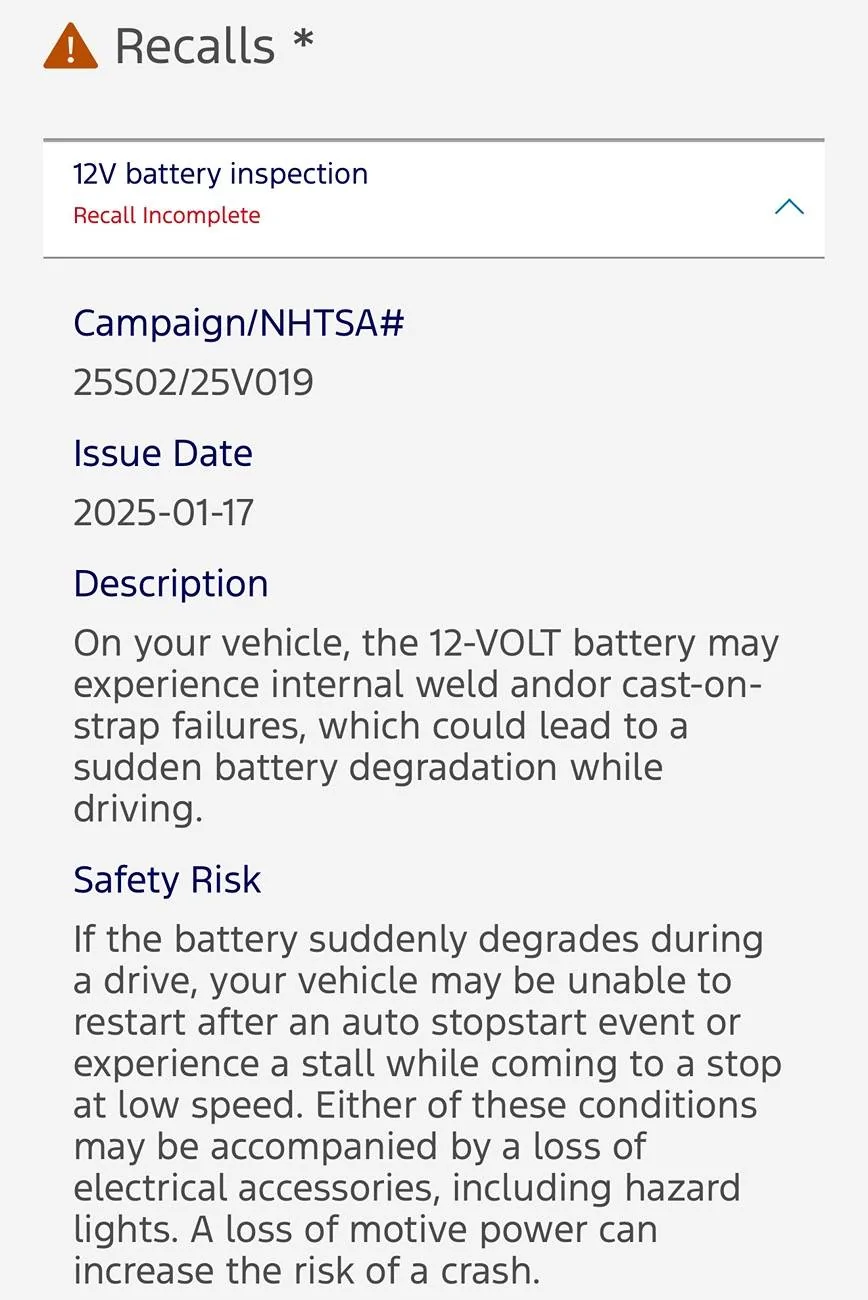Tap "increase the risk of a crash." text
Image resolution: width=868 pixels, height=1300 pixels.
pos(306,1270)
